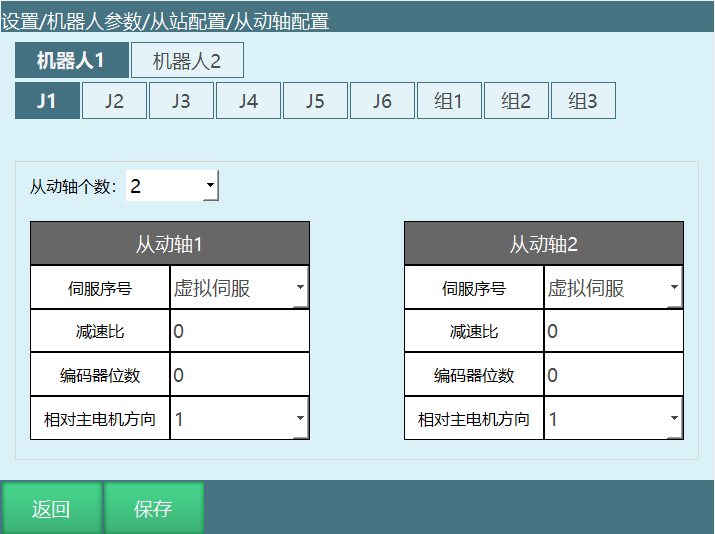715x534 pixels.
Task: Click the 从动轴2 编码器位数 input field
Action: [613, 375]
